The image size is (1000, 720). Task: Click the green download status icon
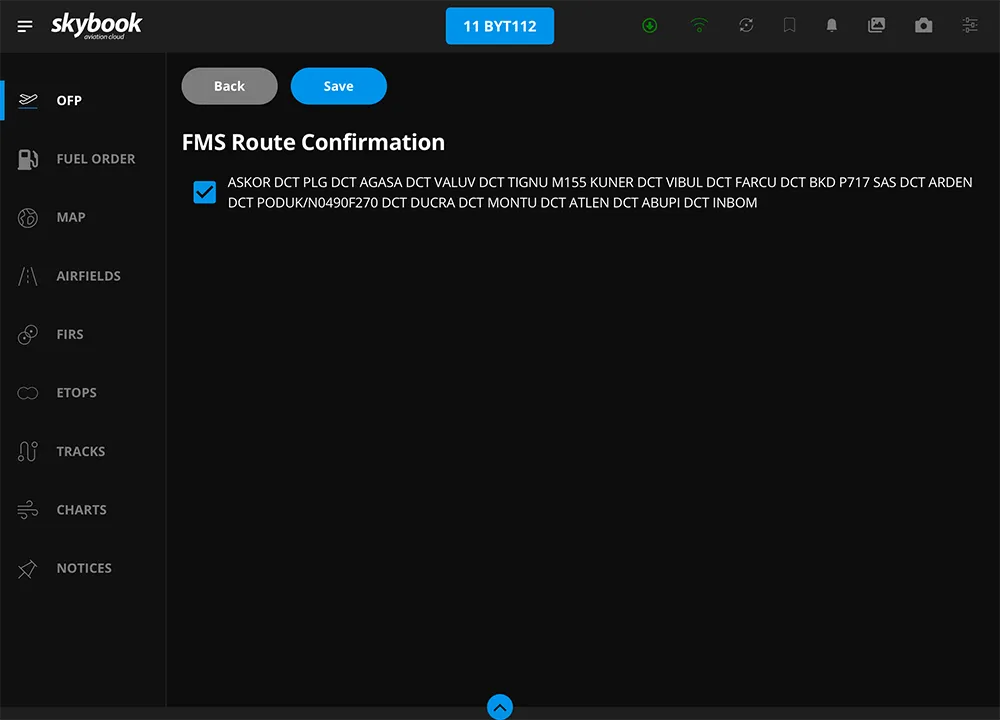click(x=649, y=26)
